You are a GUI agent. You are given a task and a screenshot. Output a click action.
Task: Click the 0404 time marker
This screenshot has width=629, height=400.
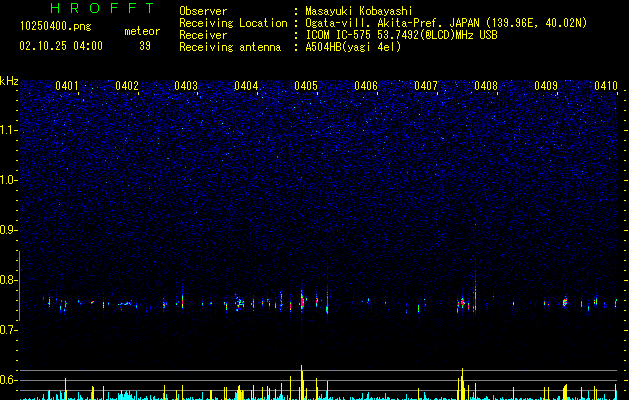(246, 86)
